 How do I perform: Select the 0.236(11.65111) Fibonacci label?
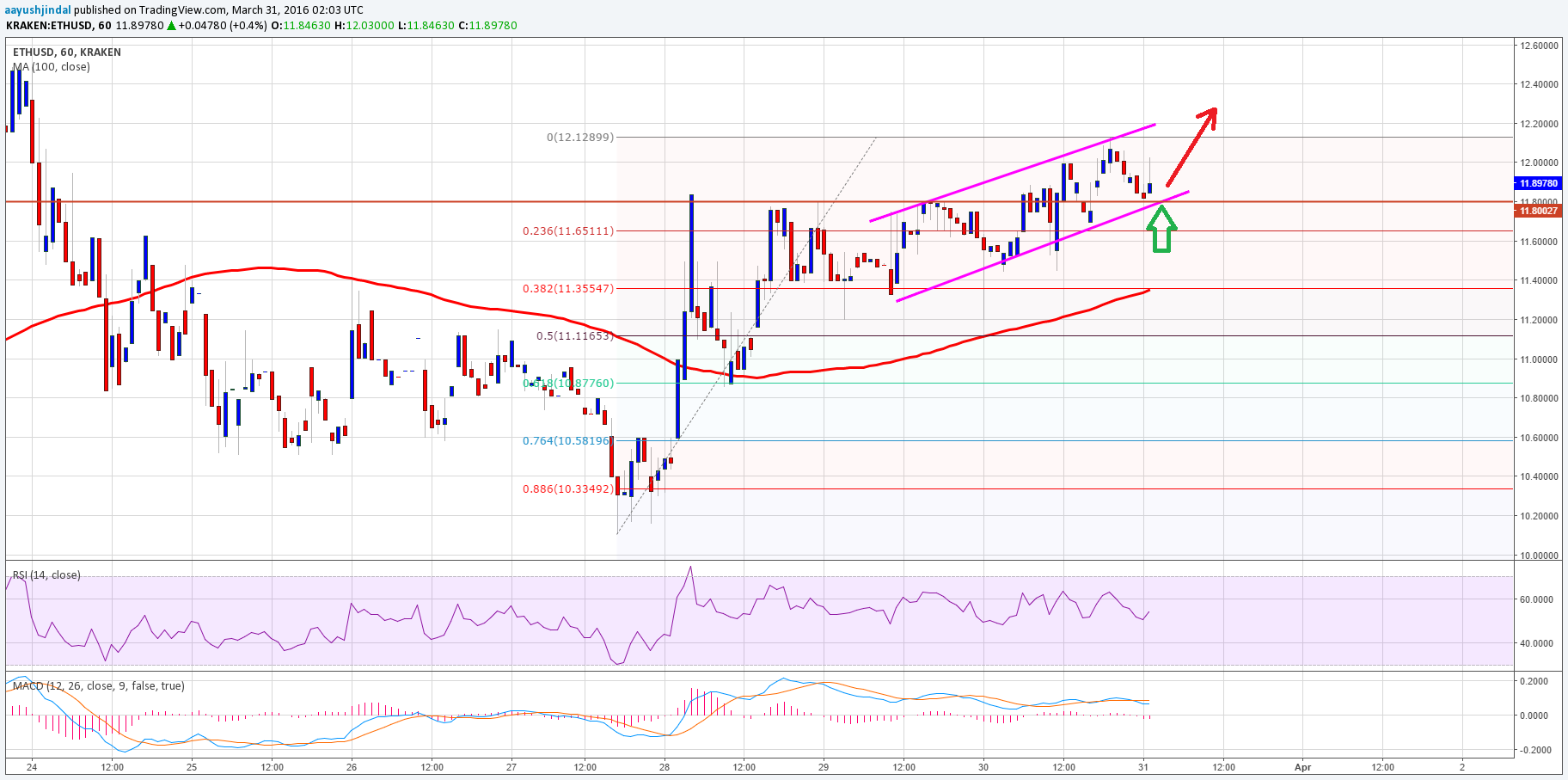[568, 230]
